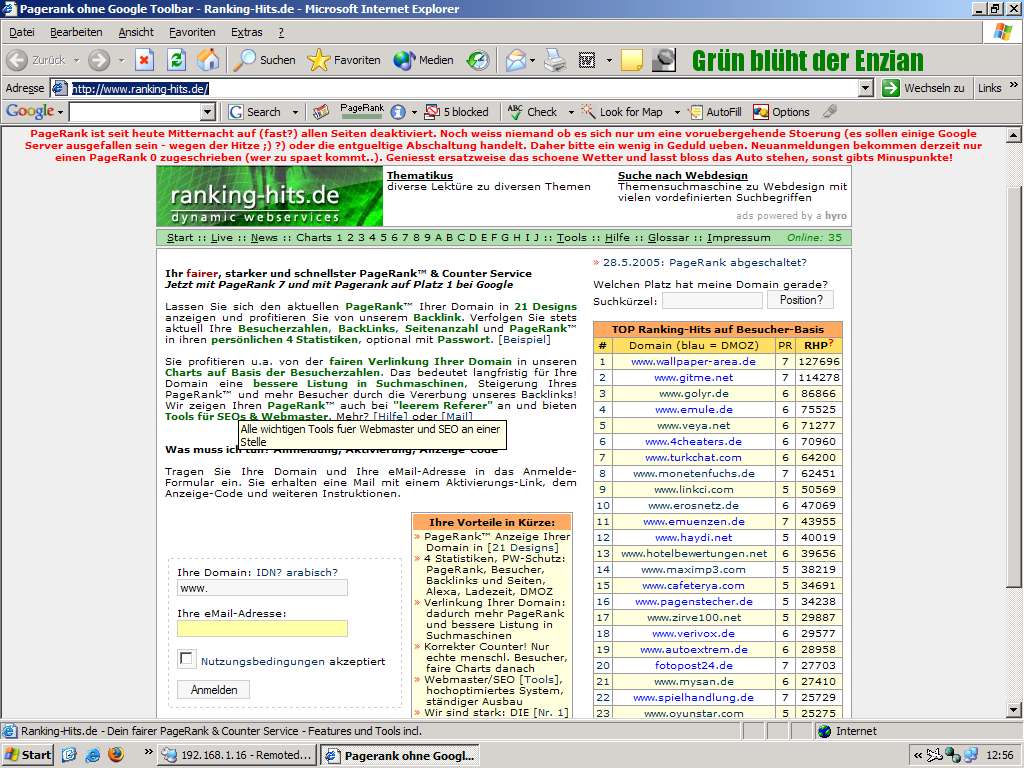Open the Mail button dropdown arrow

(533, 60)
